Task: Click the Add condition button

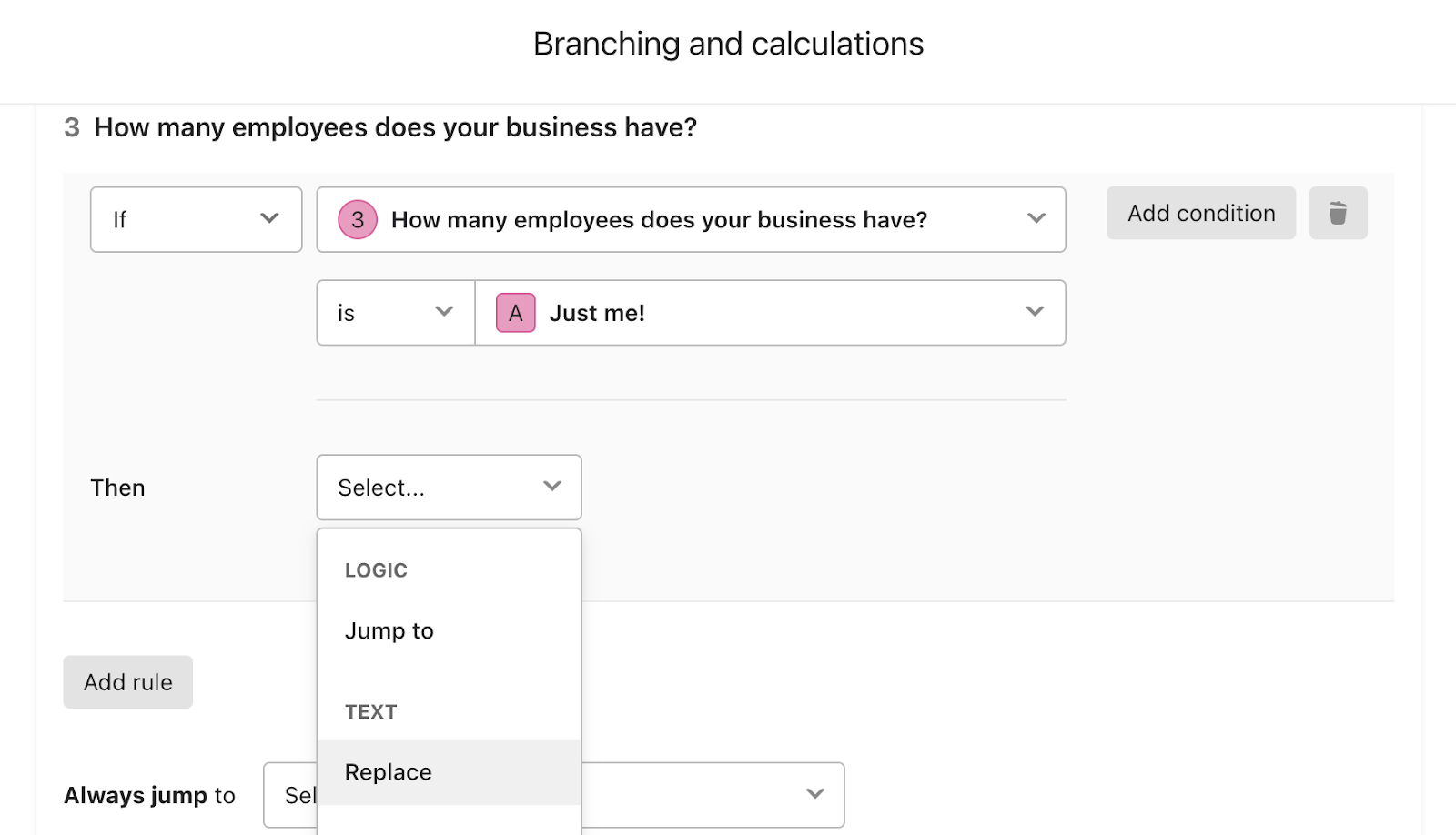Action: click(x=1200, y=213)
